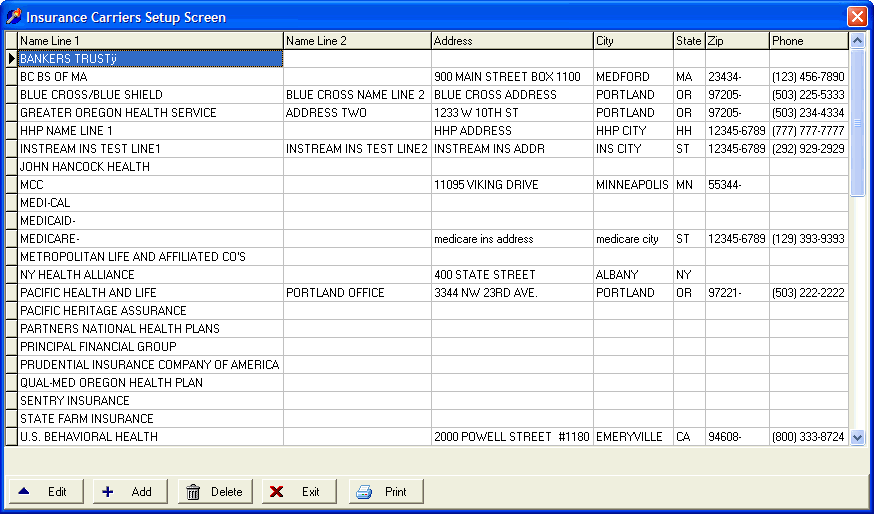The height and width of the screenshot is (514, 874).
Task: Select the BANKERS TRUST cell
Action: (150, 59)
